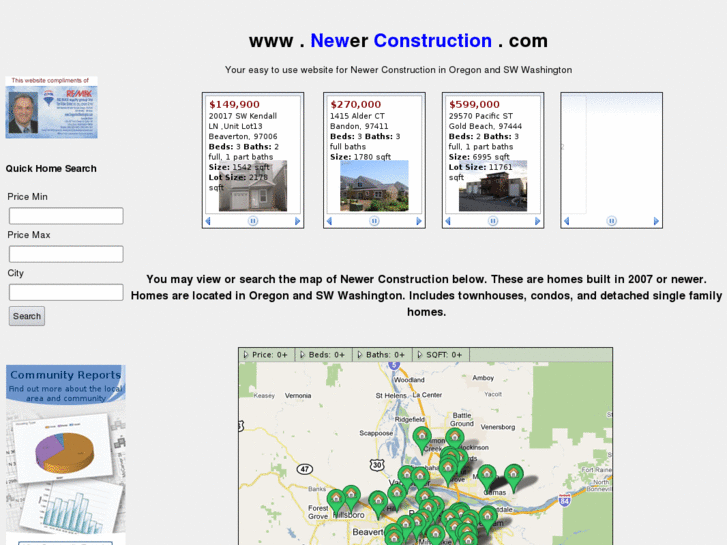Go to next slide on $599,000 listing card

point(537,221)
